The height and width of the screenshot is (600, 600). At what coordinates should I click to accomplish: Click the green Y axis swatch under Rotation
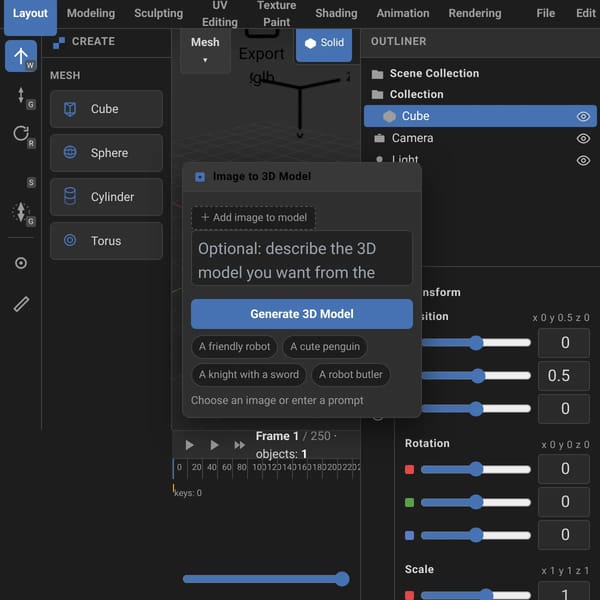409,502
